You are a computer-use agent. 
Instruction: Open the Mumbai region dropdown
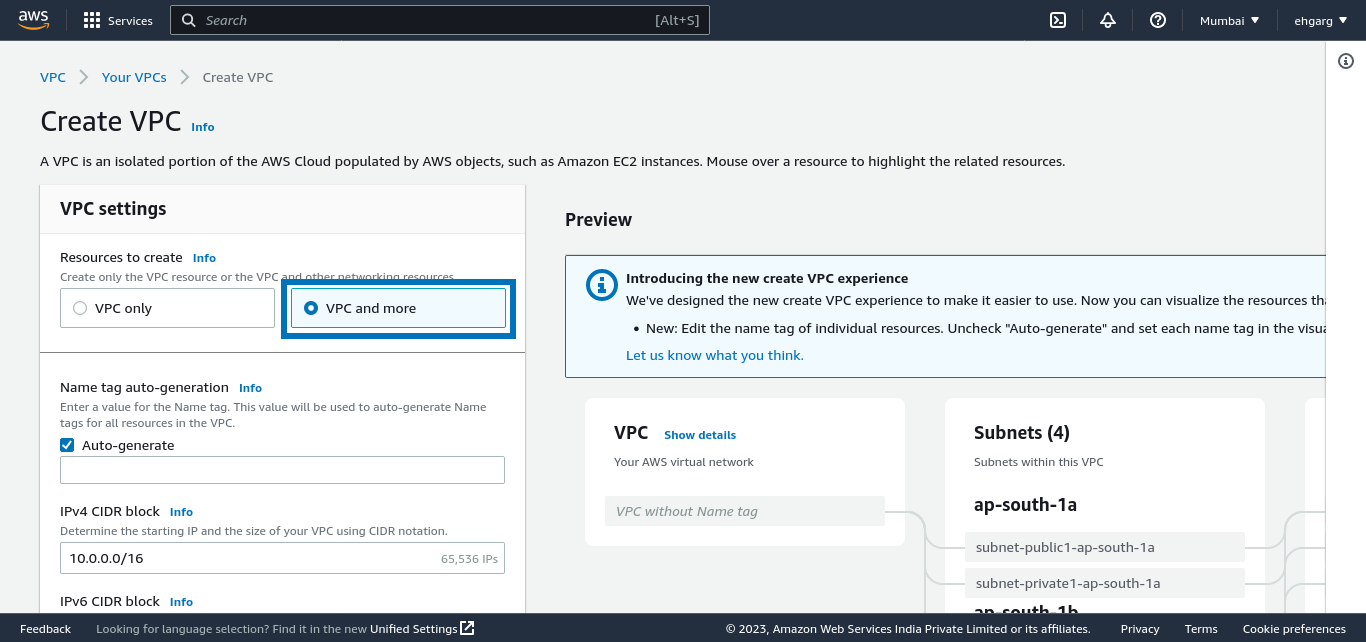(x=1229, y=20)
